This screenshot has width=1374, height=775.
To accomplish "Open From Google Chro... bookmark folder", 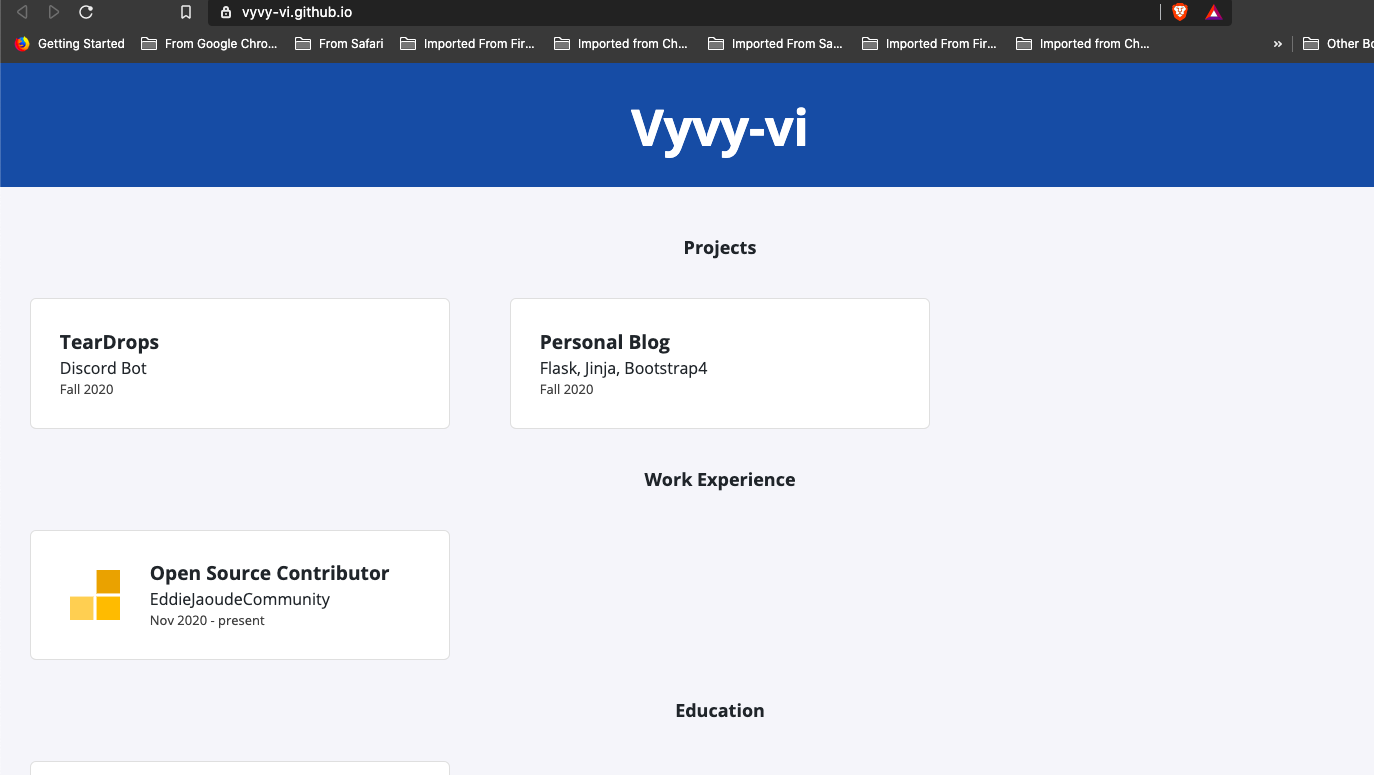I will point(209,43).
